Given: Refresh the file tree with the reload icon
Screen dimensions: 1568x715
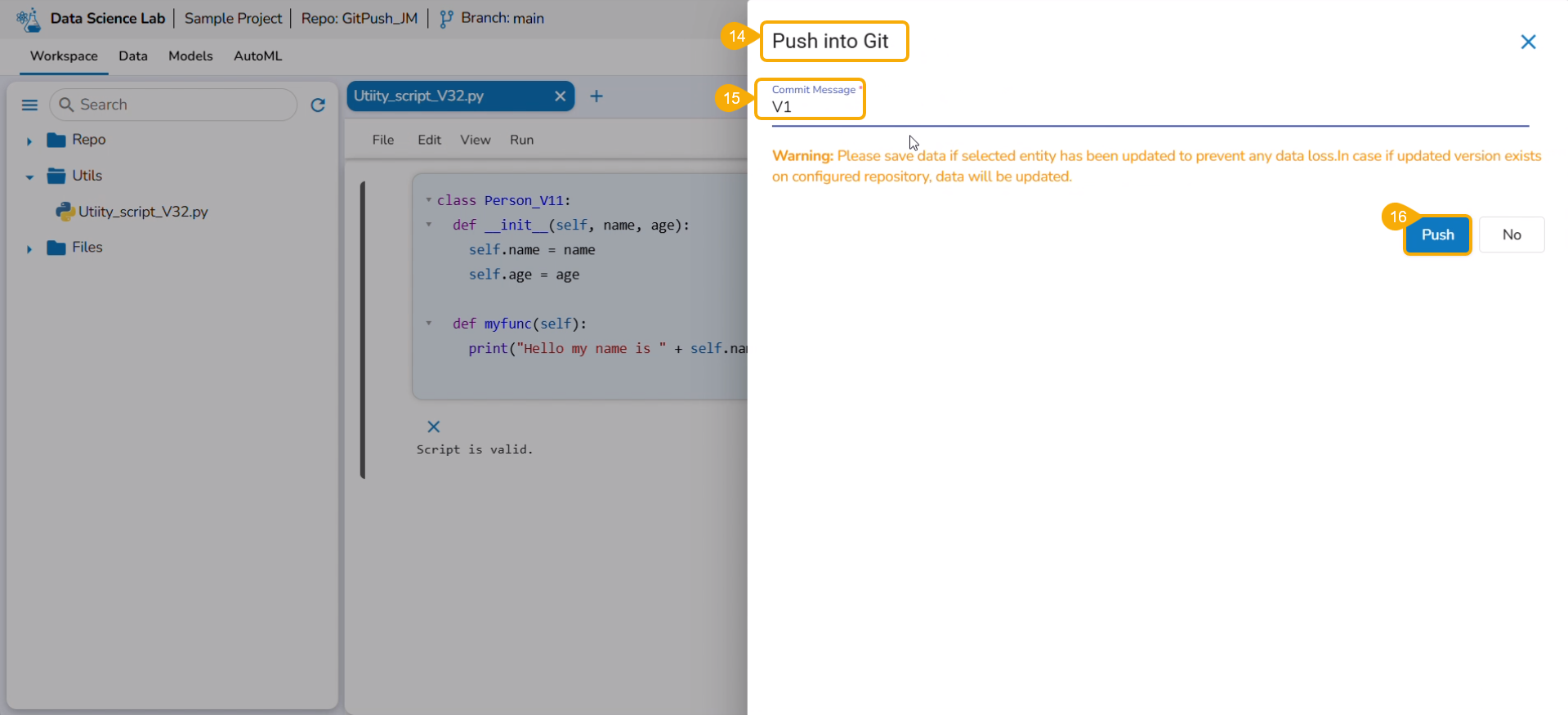Looking at the screenshot, I should pos(318,105).
